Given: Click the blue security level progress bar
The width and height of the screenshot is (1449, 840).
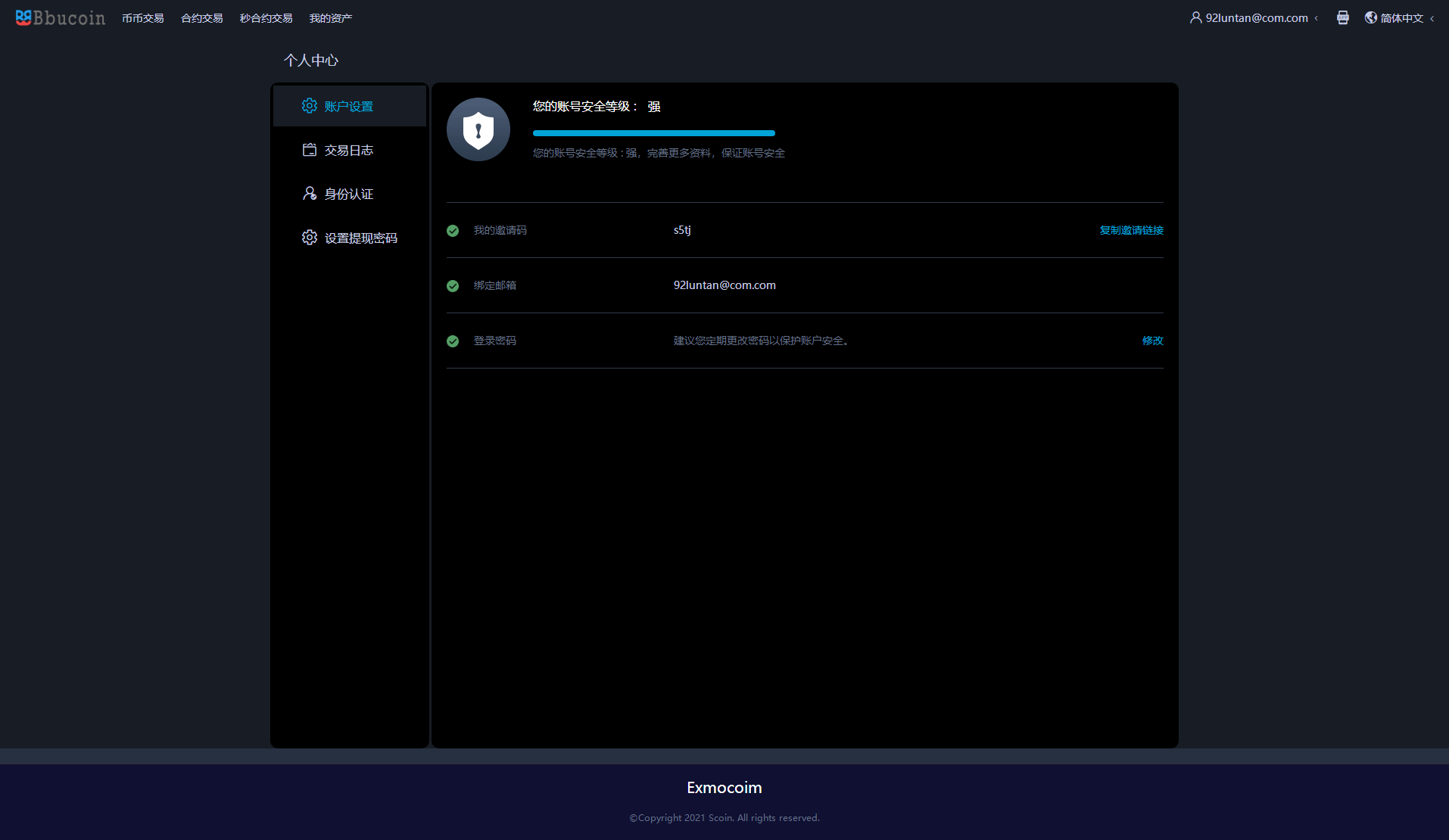Looking at the screenshot, I should pyautogui.click(x=653, y=133).
